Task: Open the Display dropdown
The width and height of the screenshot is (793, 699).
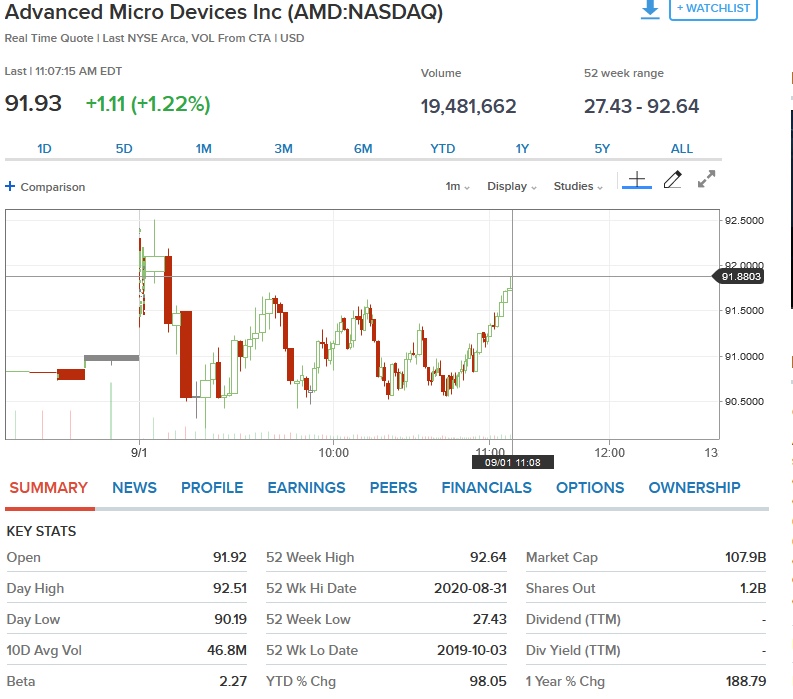Action: (511, 186)
